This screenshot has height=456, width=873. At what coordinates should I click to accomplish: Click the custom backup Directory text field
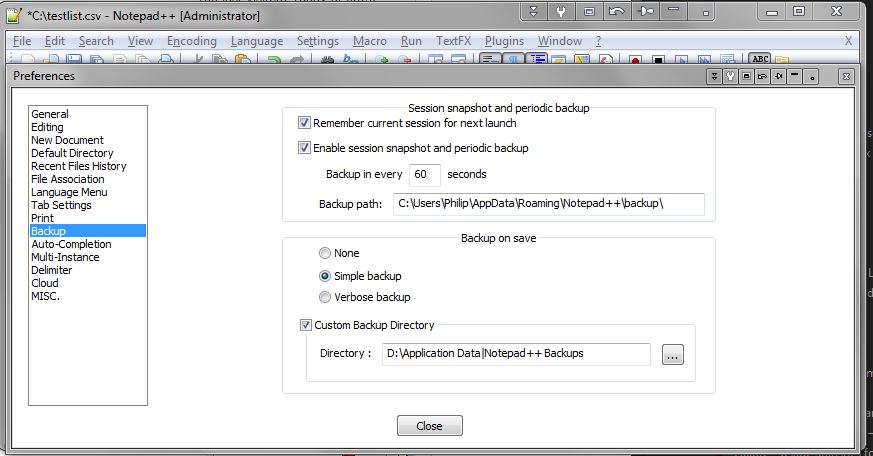(x=516, y=354)
